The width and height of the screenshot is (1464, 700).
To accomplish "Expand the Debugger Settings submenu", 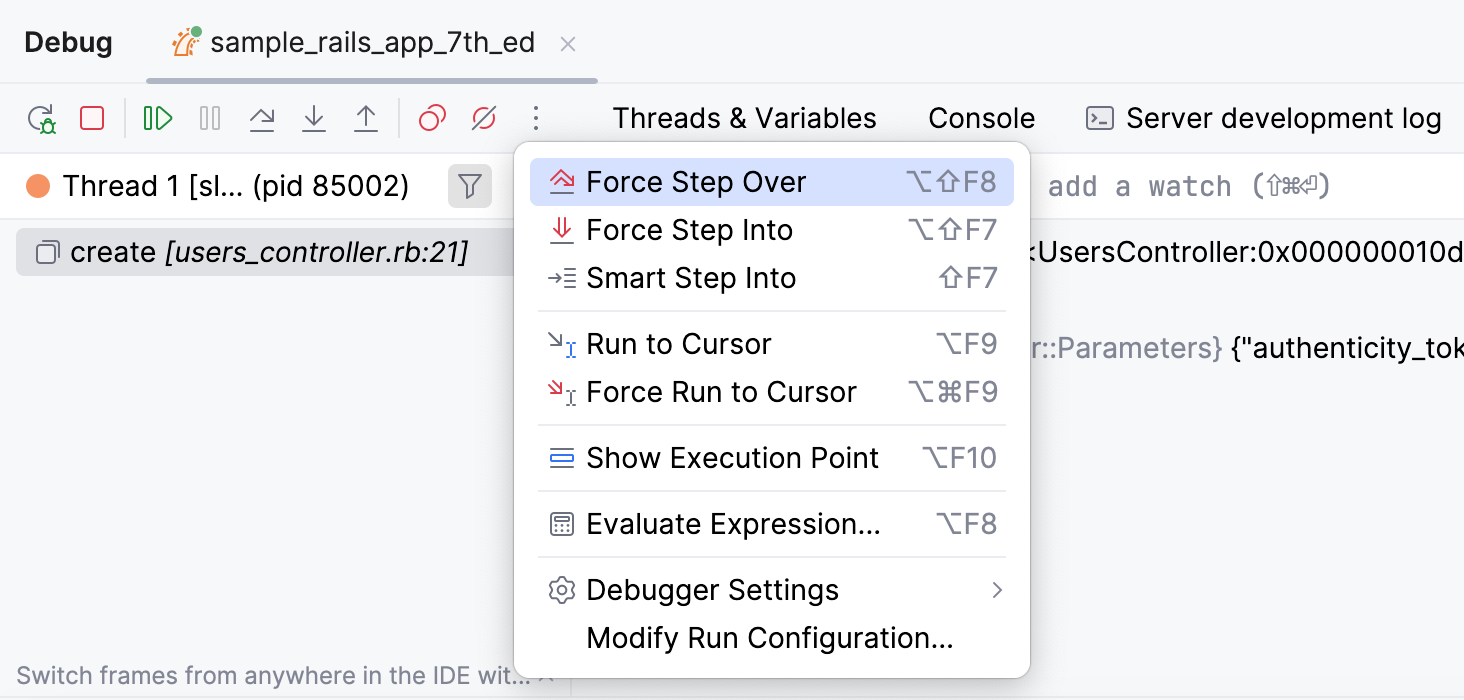I will (x=712, y=590).
